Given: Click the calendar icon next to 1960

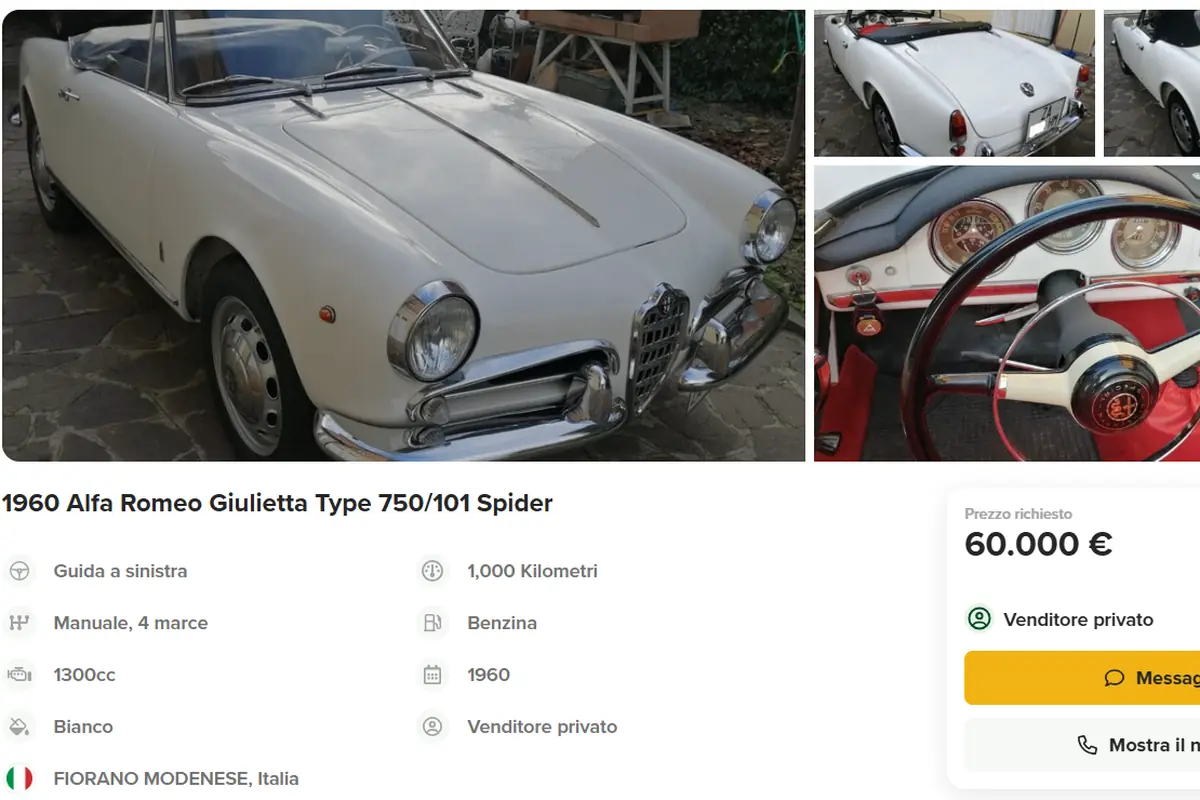Looking at the screenshot, I should coord(432,675).
